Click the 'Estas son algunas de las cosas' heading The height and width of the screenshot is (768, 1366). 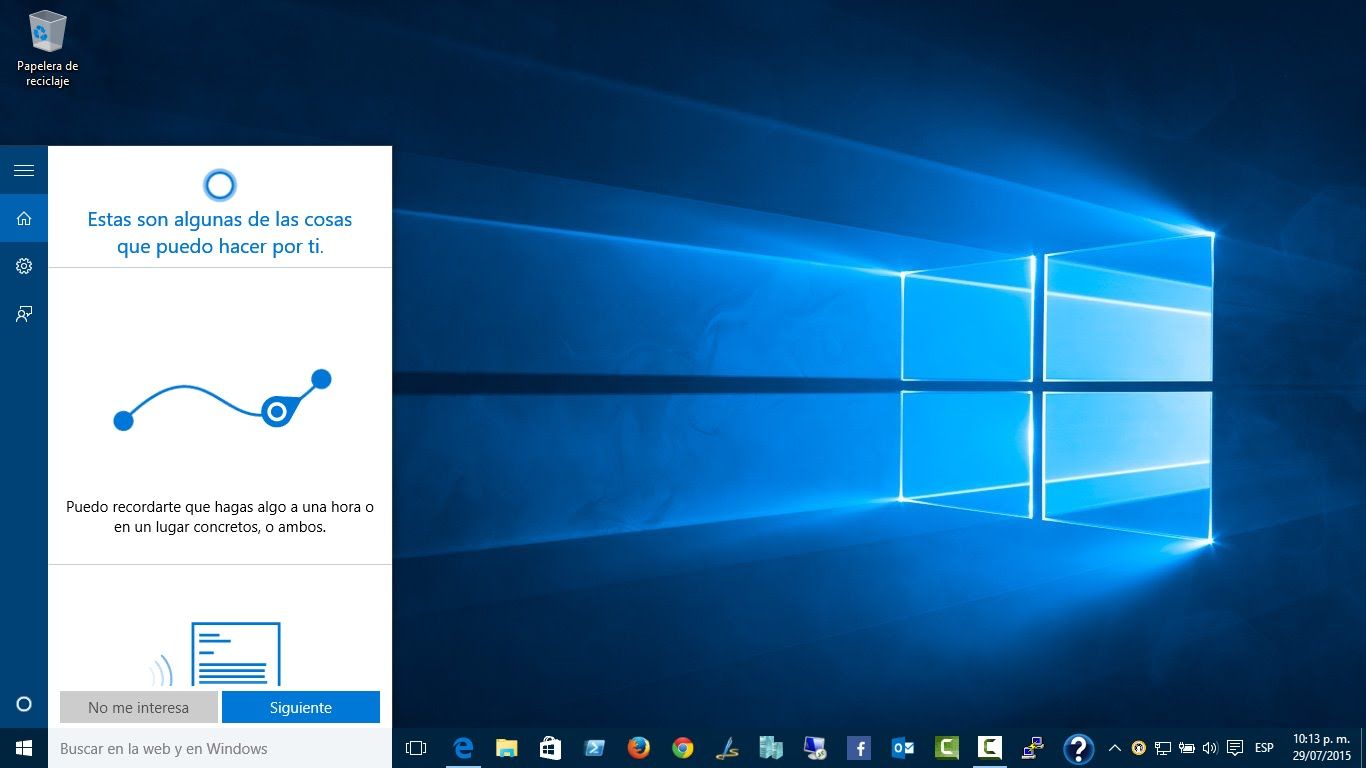220,232
